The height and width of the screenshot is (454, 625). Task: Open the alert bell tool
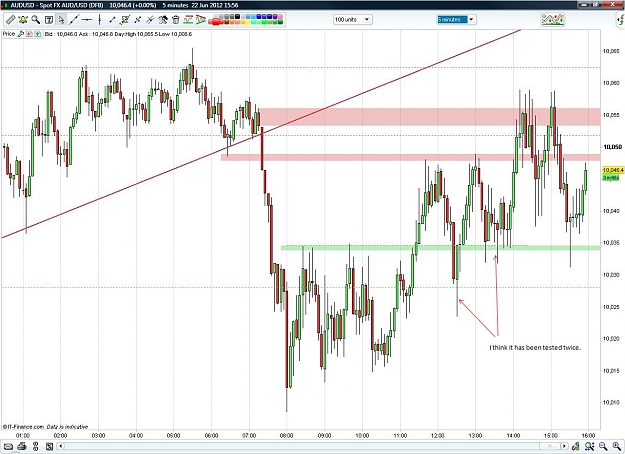pyautogui.click(x=23, y=20)
